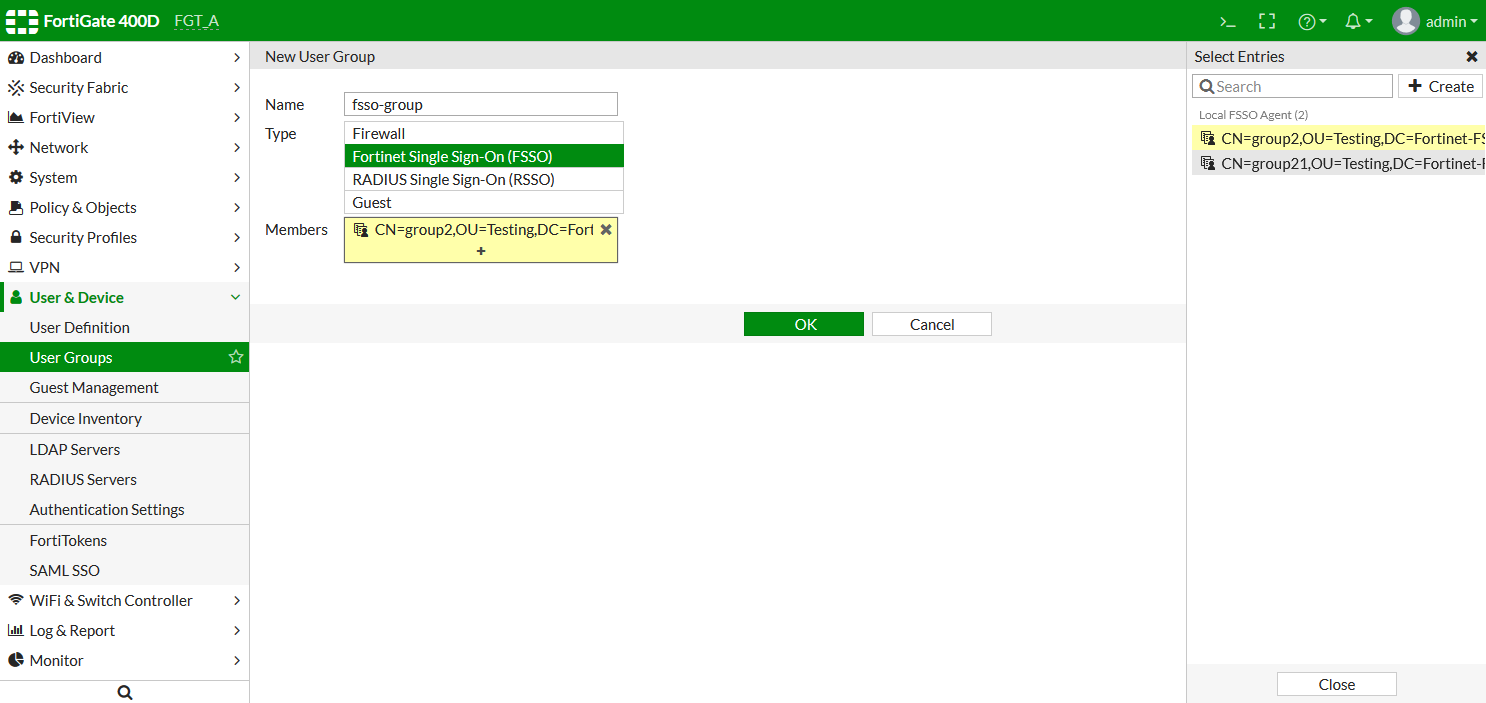1486x703 pixels.
Task: Select the CN=group2 entry in Select Entries
Action: click(x=1339, y=138)
